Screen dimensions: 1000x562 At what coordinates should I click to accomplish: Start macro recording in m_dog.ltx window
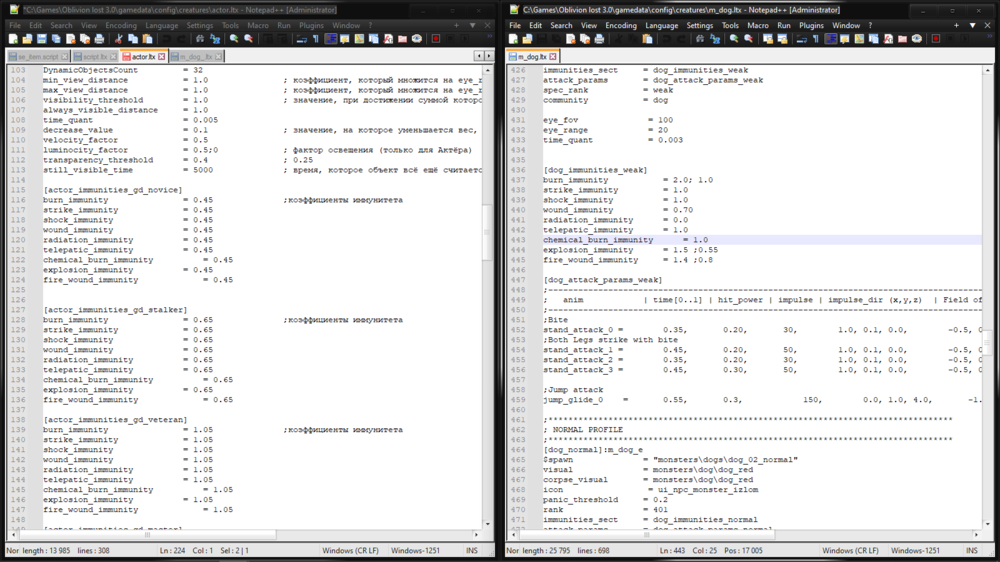[x=936, y=39]
